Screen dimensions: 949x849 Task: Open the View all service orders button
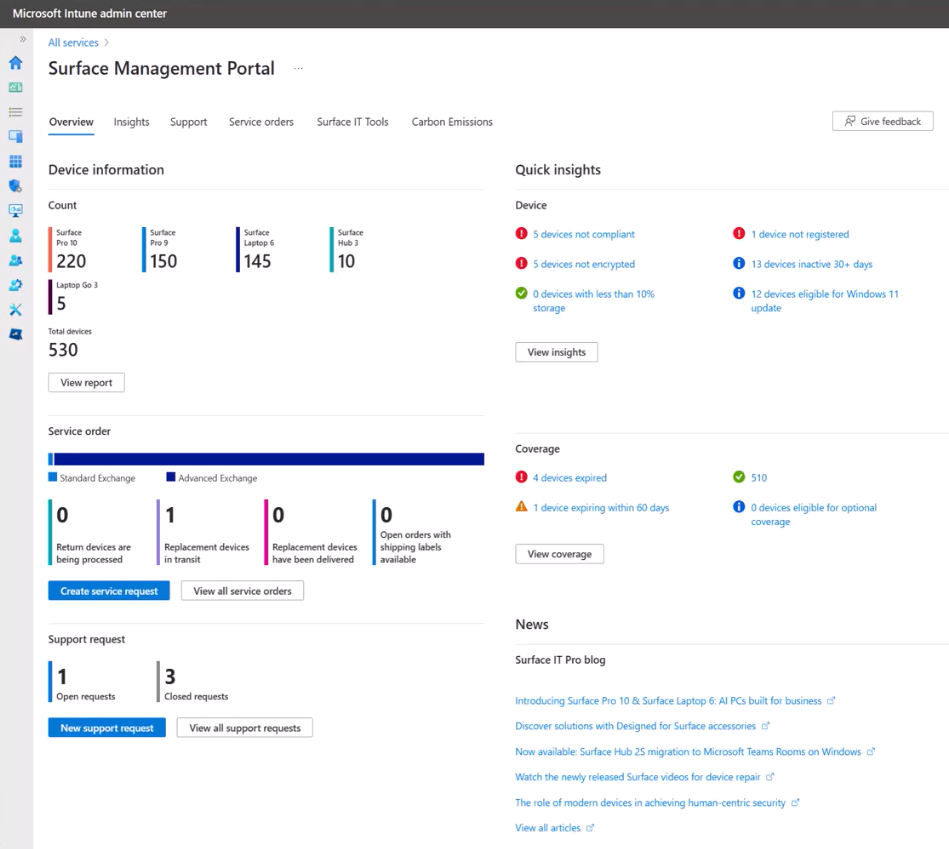(240, 590)
